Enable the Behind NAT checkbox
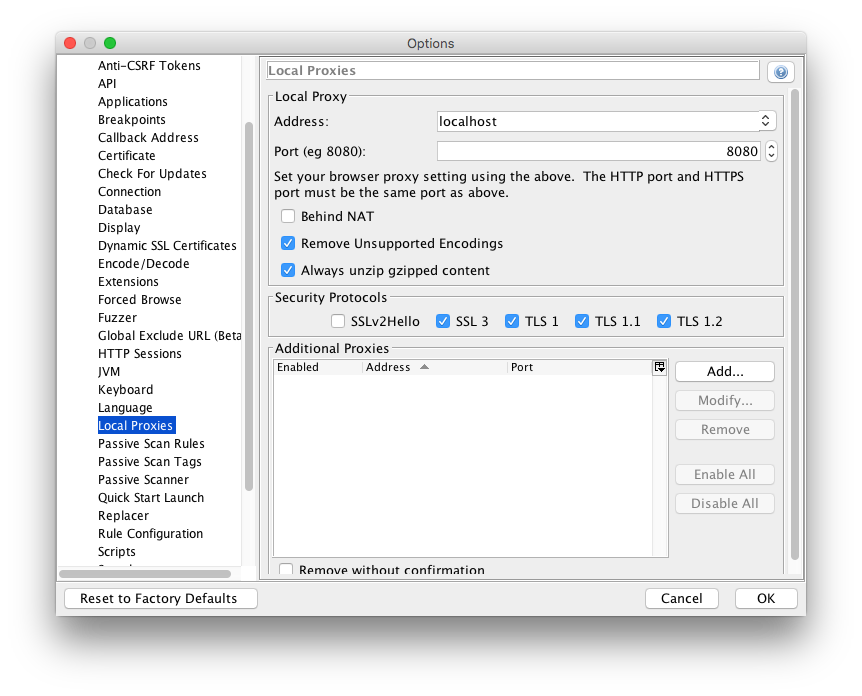This screenshot has height=696, width=862. [288, 216]
